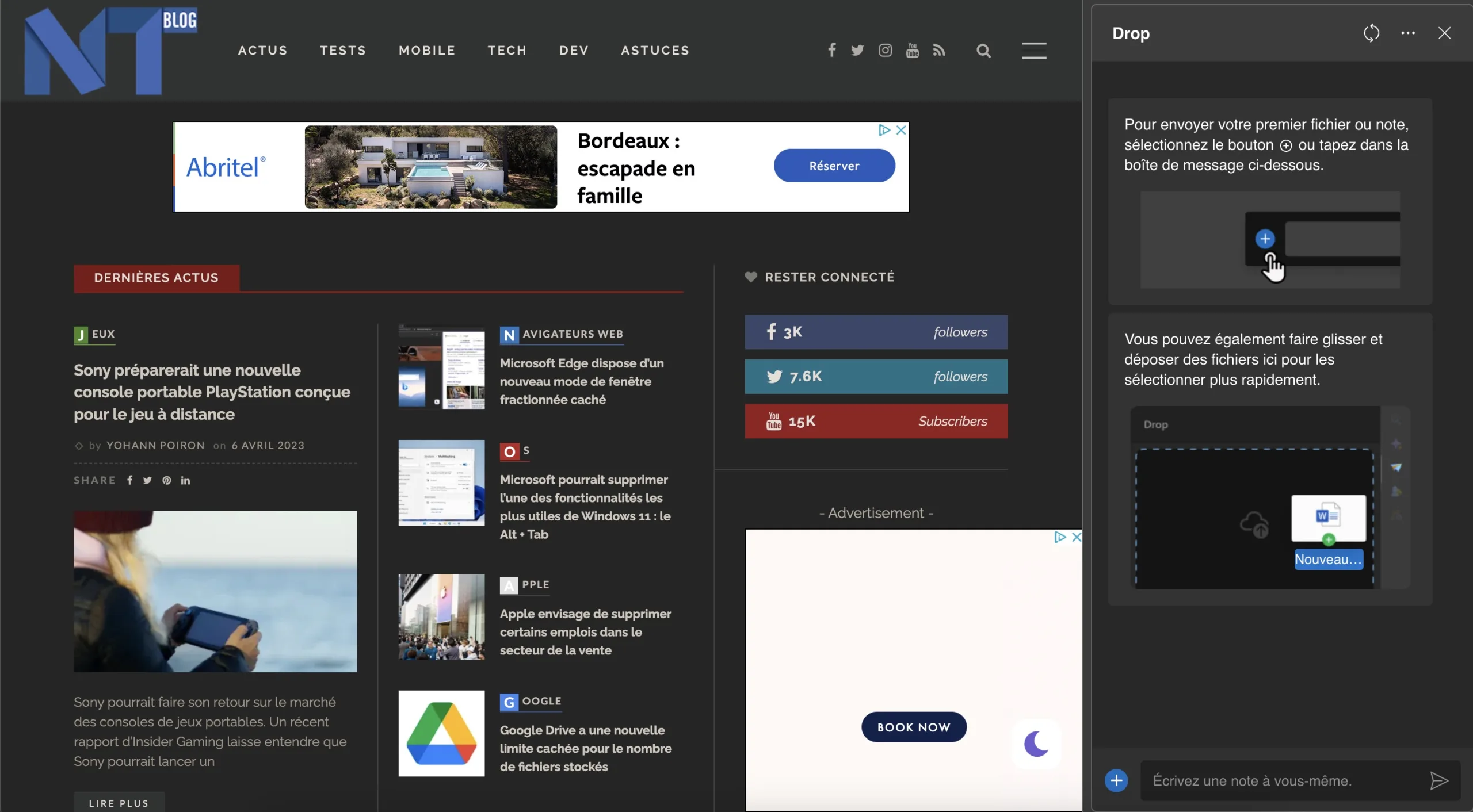Click the blue plus add-file button in Drop

pos(1116,780)
